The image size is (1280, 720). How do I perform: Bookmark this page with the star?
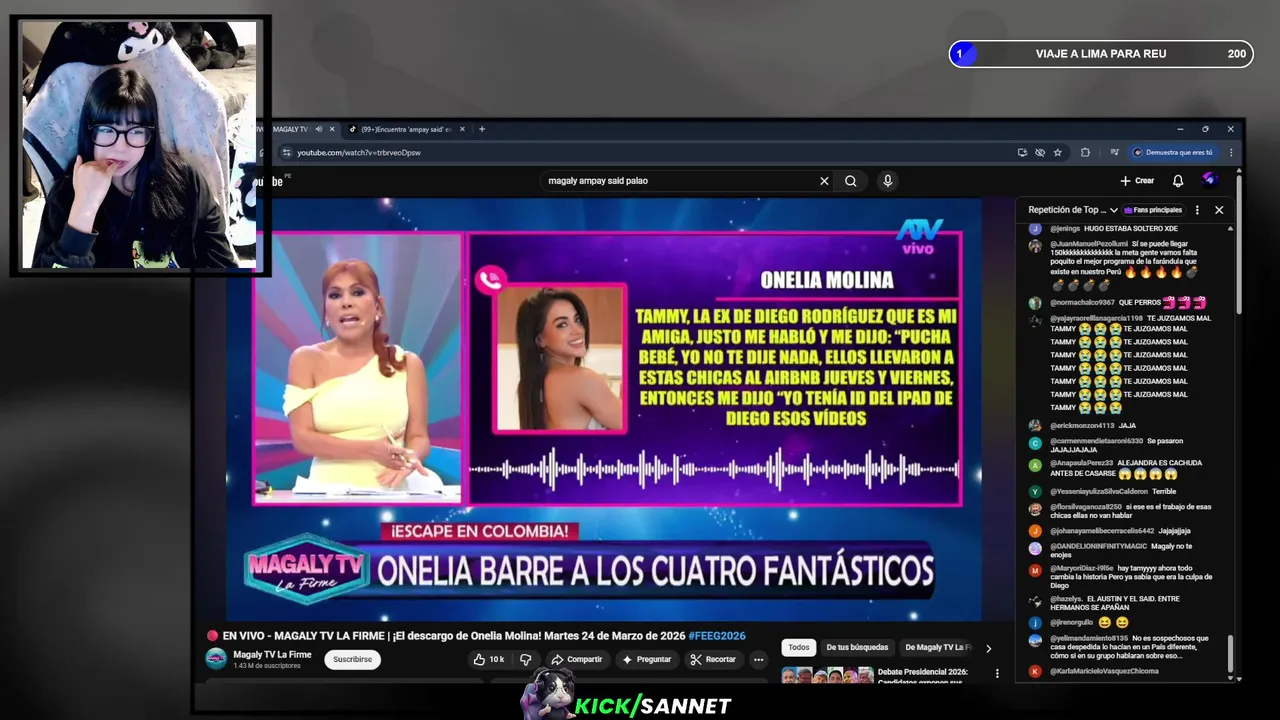click(1058, 153)
